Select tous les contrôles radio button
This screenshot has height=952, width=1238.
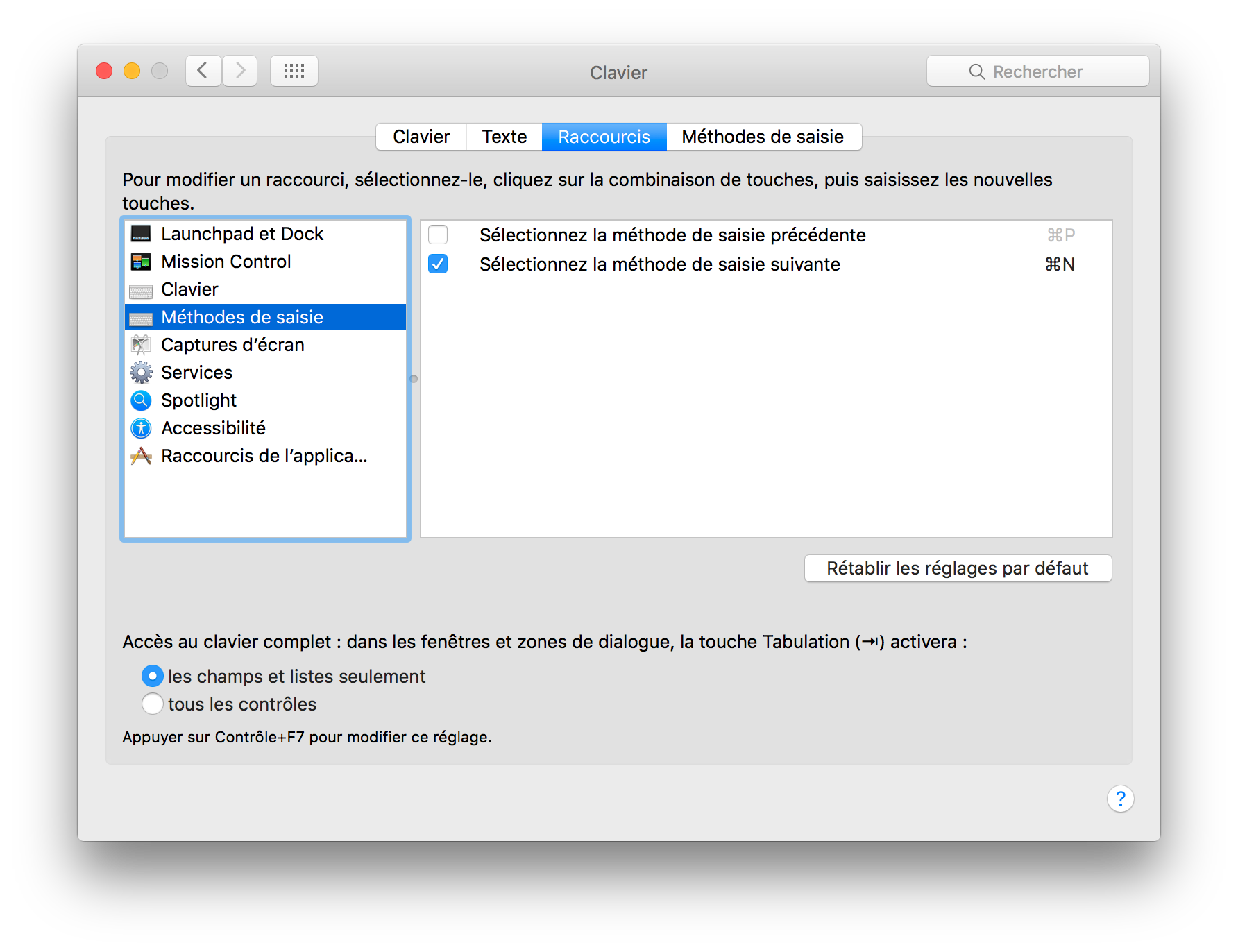153,704
